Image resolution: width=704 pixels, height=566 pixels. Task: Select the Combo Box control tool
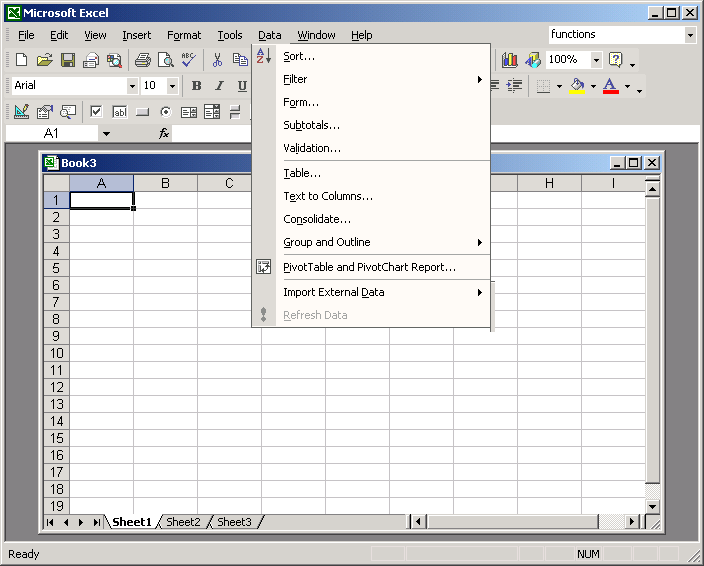[212, 111]
